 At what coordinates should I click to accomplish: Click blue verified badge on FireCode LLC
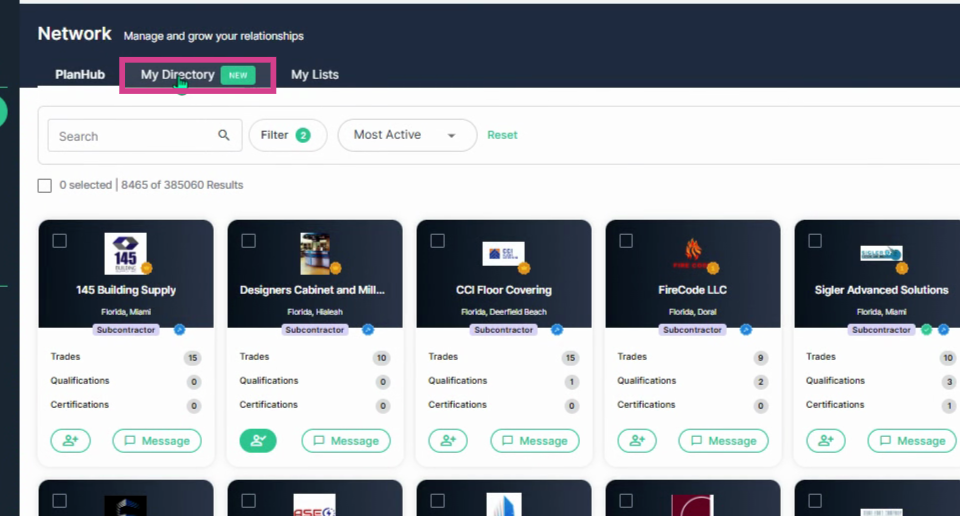[x=746, y=330]
